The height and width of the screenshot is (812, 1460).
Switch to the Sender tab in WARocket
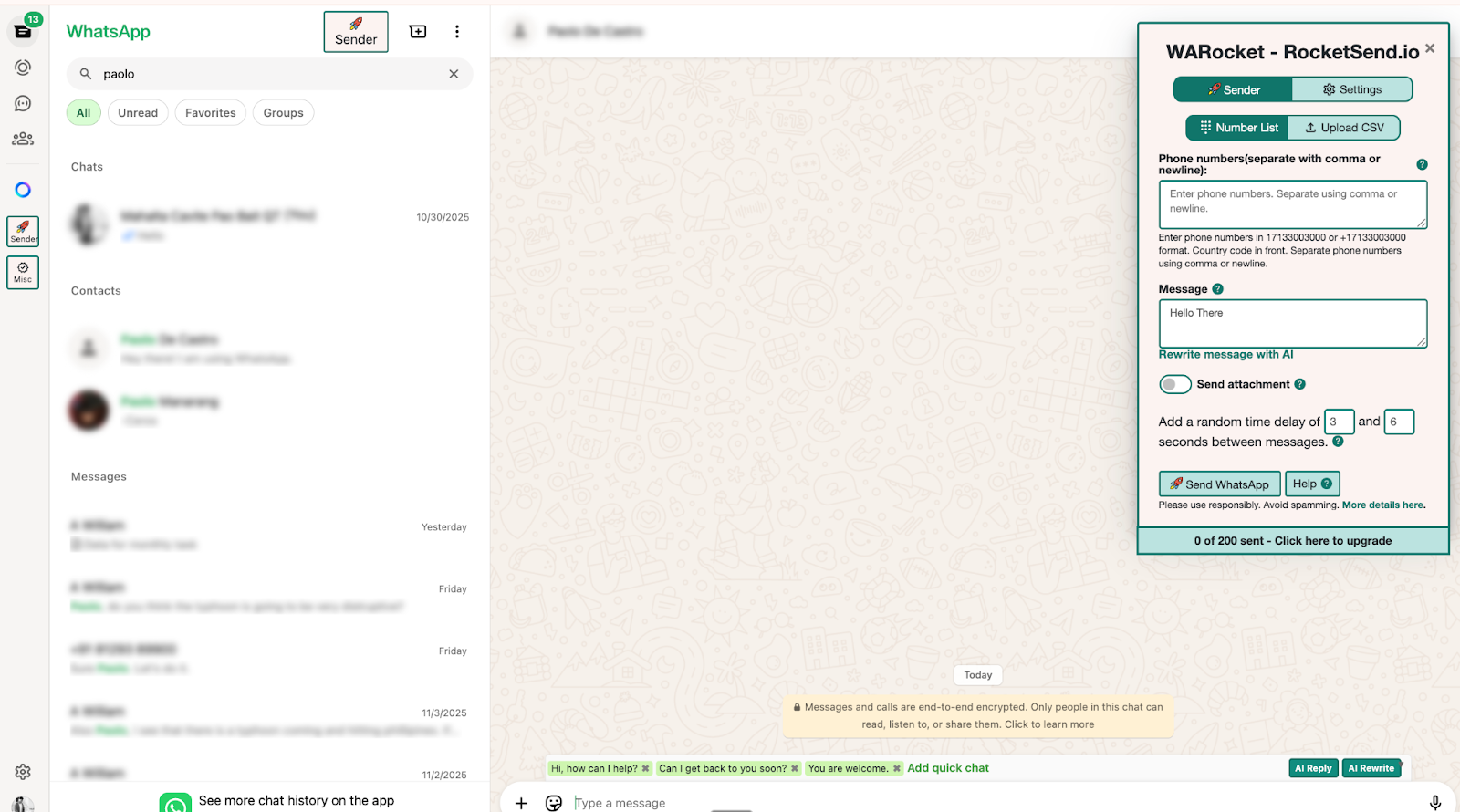(x=1233, y=89)
